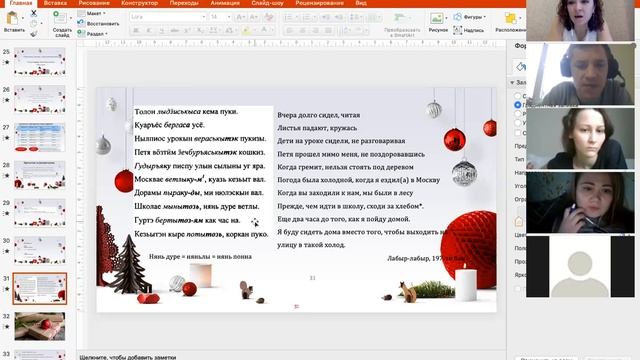Viewport: 640px width, 360px height.
Task: Open the Переходы tab
Action: coord(184,3)
